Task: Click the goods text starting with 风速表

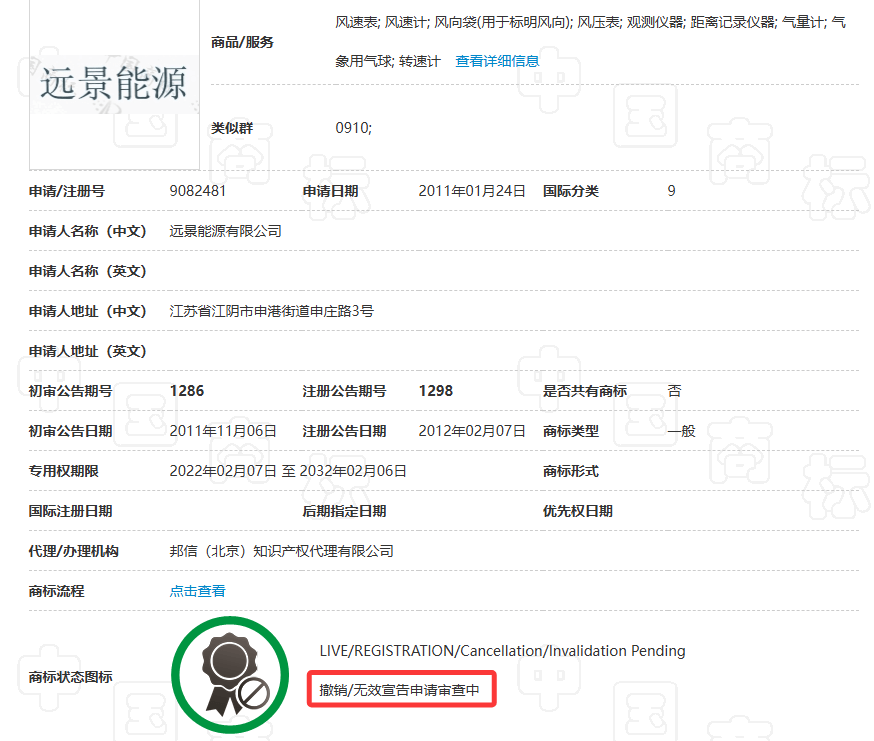Action: 591,42
